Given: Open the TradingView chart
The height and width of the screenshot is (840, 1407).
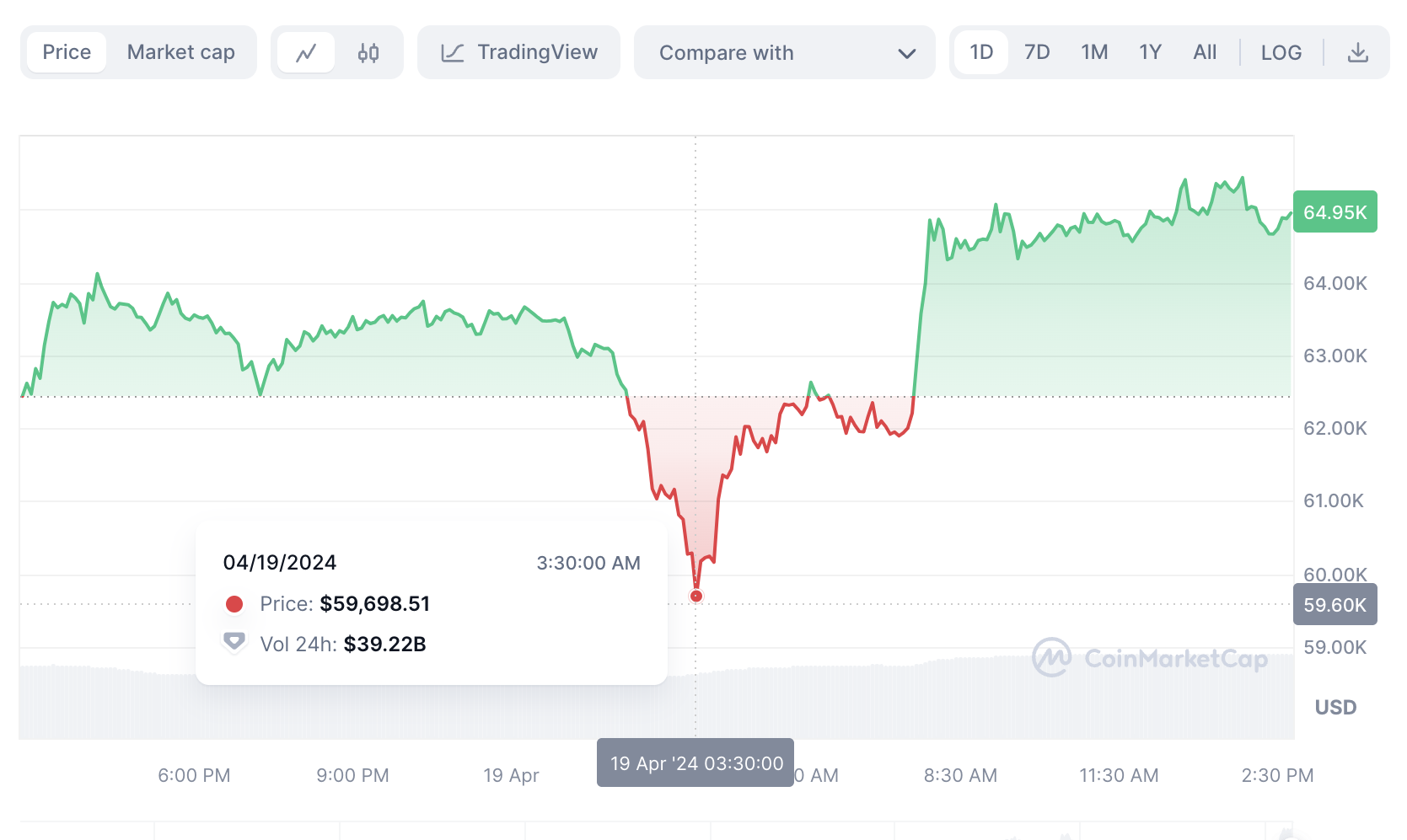Looking at the screenshot, I should (518, 51).
